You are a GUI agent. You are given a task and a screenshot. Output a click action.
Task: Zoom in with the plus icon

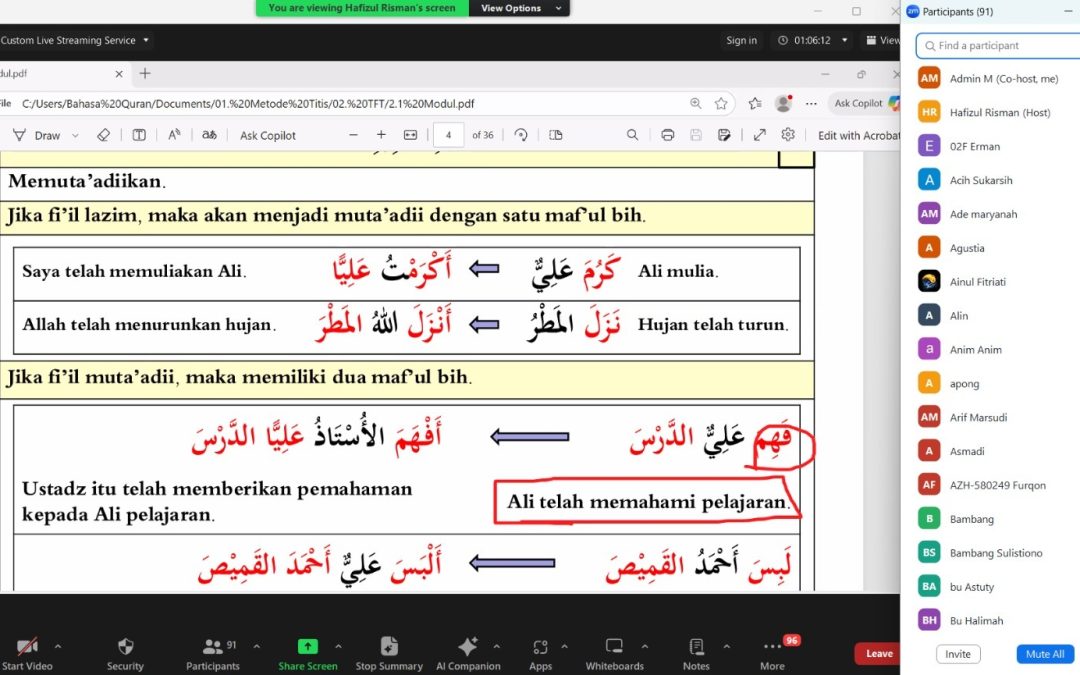coord(381,135)
